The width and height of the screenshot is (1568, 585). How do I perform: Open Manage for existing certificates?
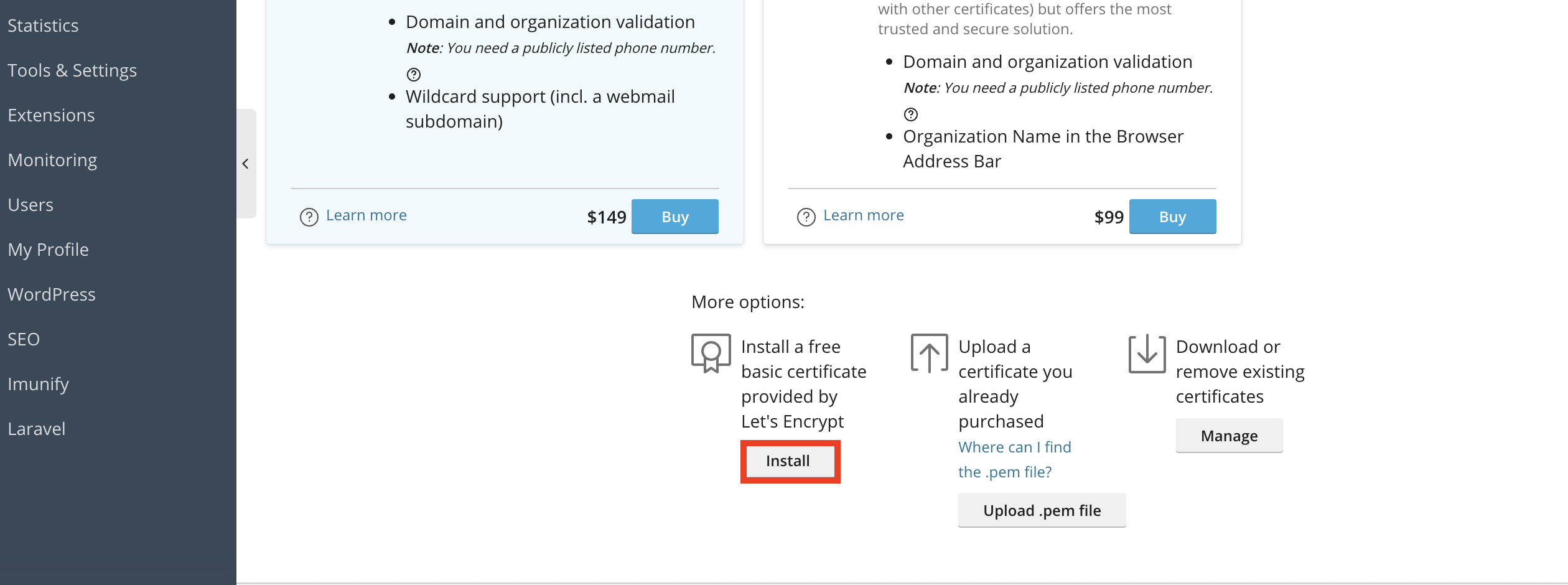[x=1229, y=436]
